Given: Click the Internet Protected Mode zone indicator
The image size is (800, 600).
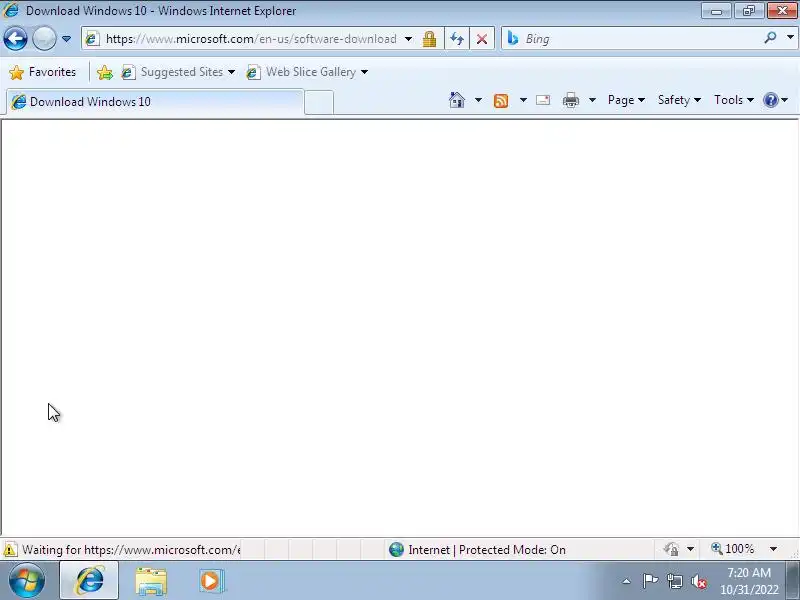Looking at the screenshot, I should [487, 549].
